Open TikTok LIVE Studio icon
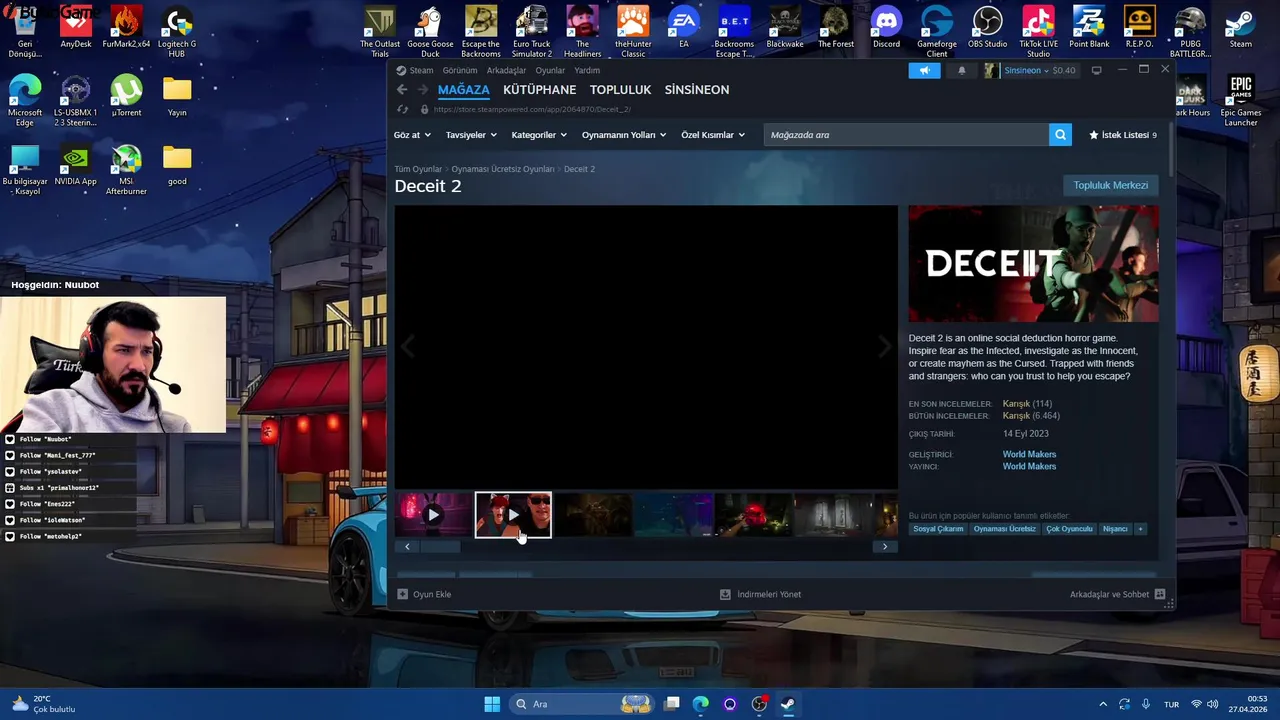This screenshot has height=720, width=1280. coord(1038,32)
